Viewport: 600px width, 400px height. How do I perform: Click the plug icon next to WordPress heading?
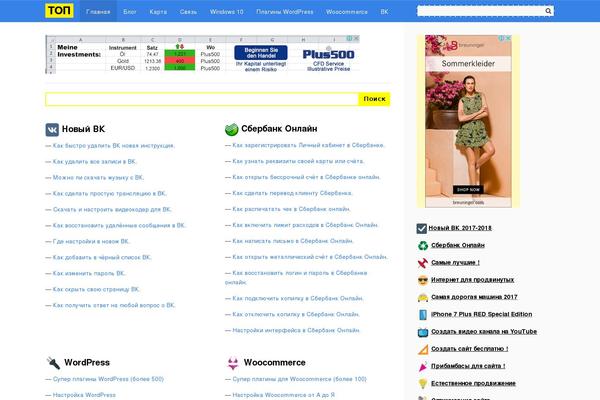coord(53,362)
